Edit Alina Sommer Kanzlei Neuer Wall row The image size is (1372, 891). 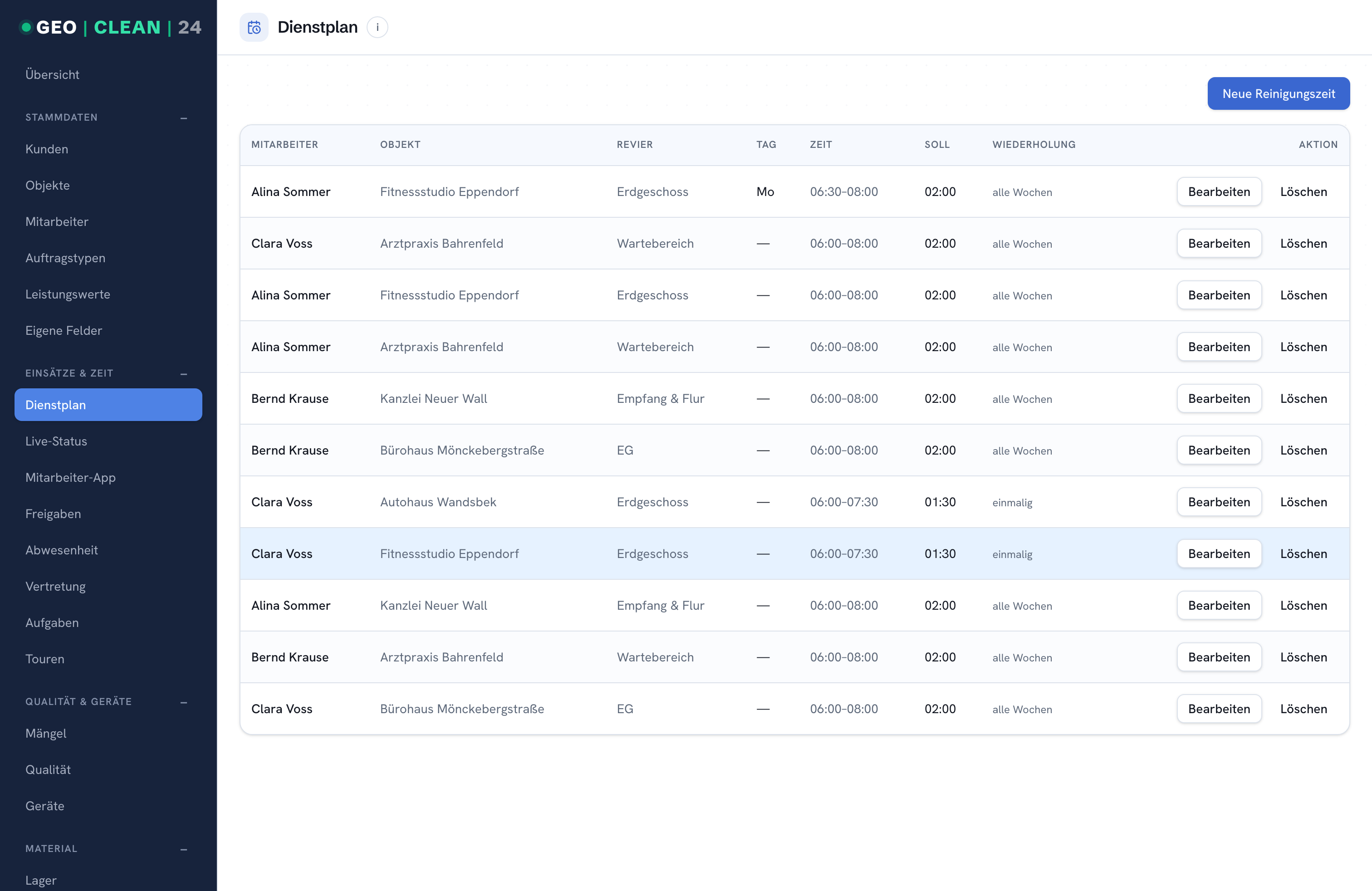(1219, 605)
